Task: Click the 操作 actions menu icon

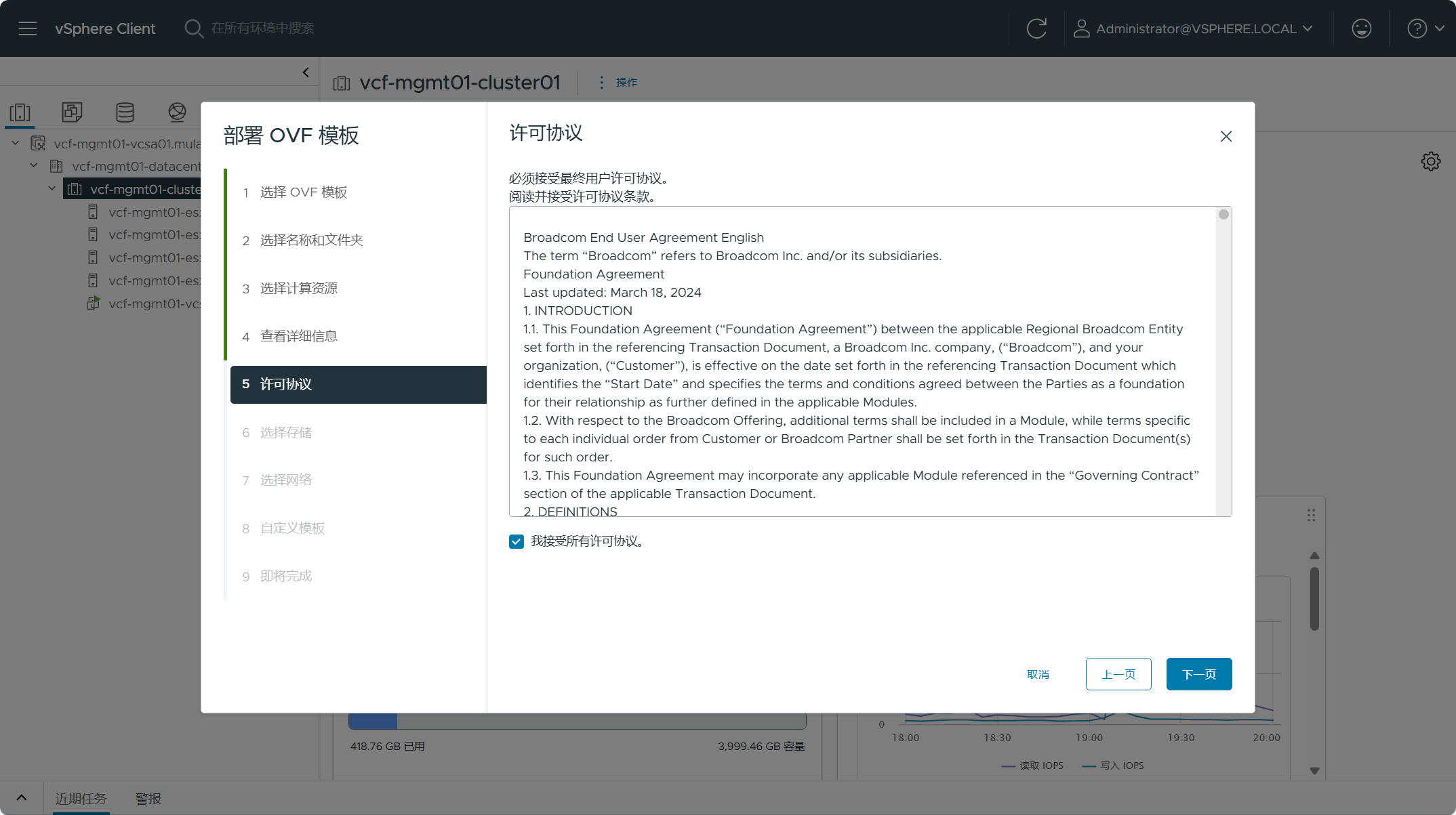Action: coord(602,82)
